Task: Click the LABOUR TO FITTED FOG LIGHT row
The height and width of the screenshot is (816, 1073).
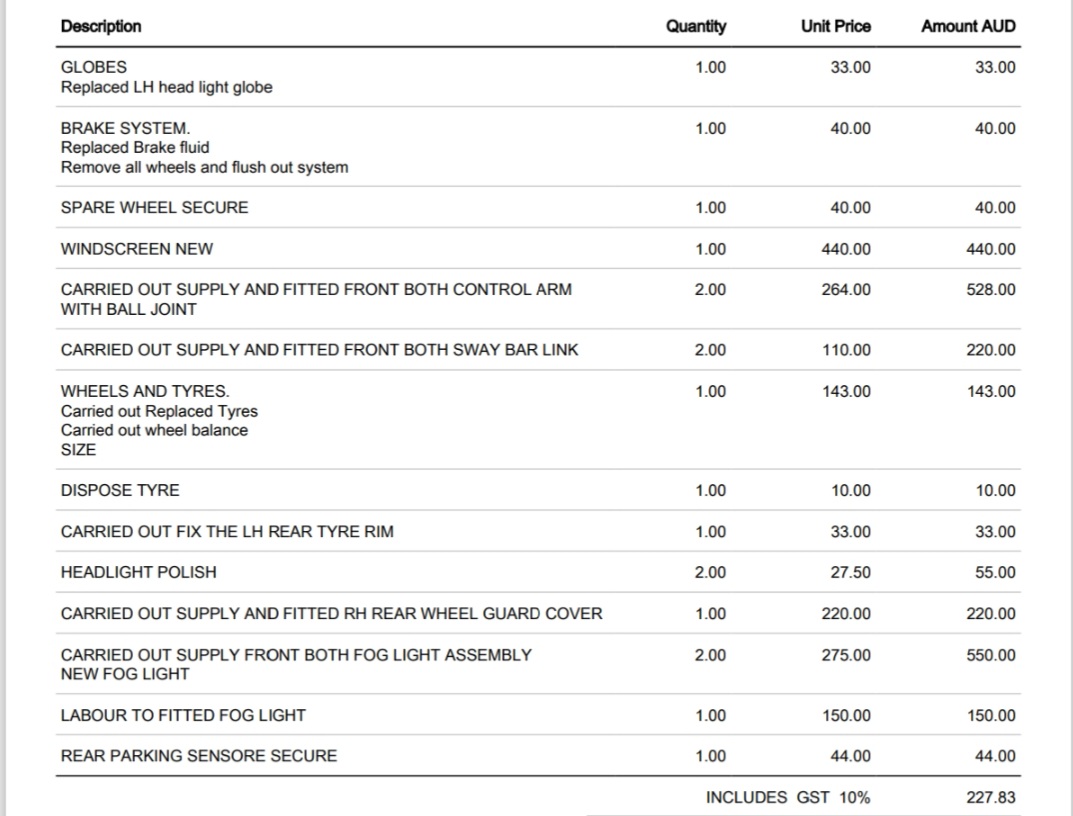Action: point(183,716)
